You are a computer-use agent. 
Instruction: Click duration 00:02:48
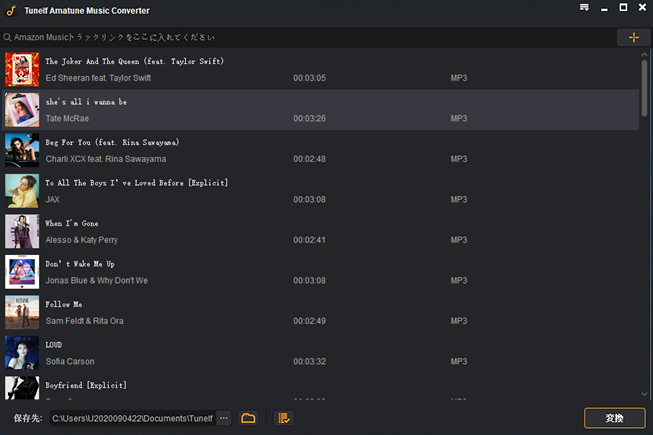pos(309,159)
